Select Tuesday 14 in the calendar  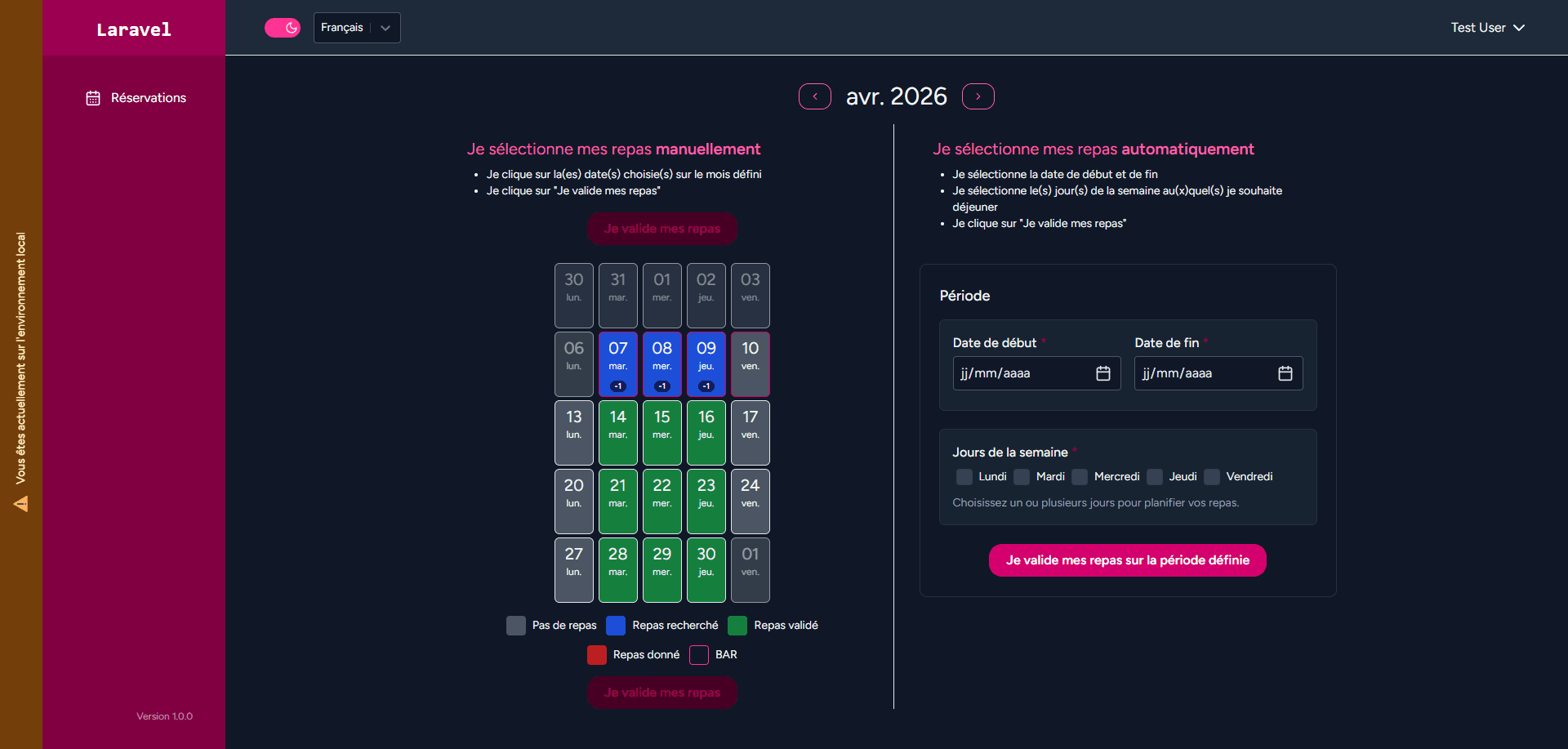[x=618, y=432]
